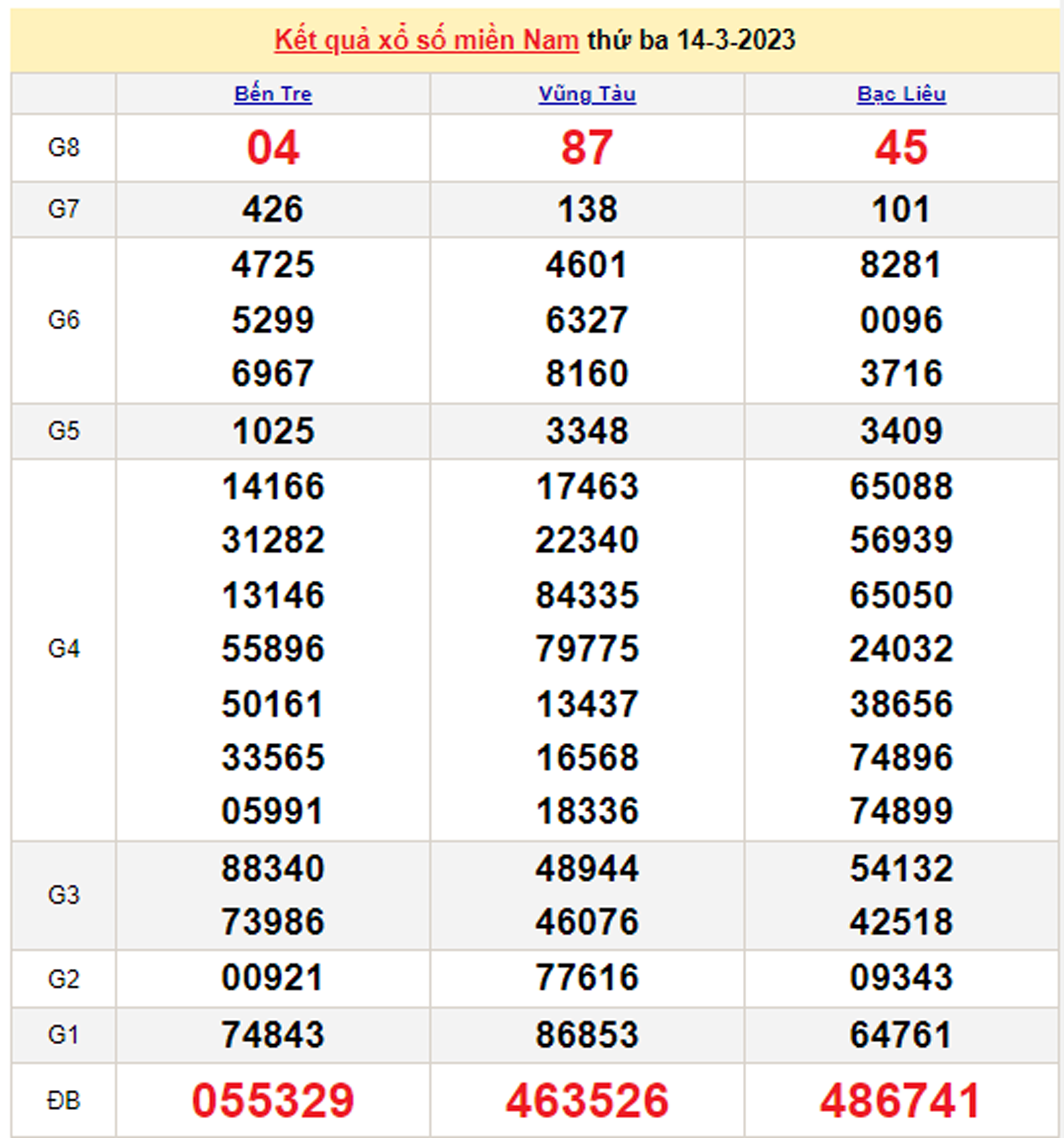Viewport: 1064px width, 1138px height.
Task: Click the red G8 number 04
Action: click(x=273, y=148)
